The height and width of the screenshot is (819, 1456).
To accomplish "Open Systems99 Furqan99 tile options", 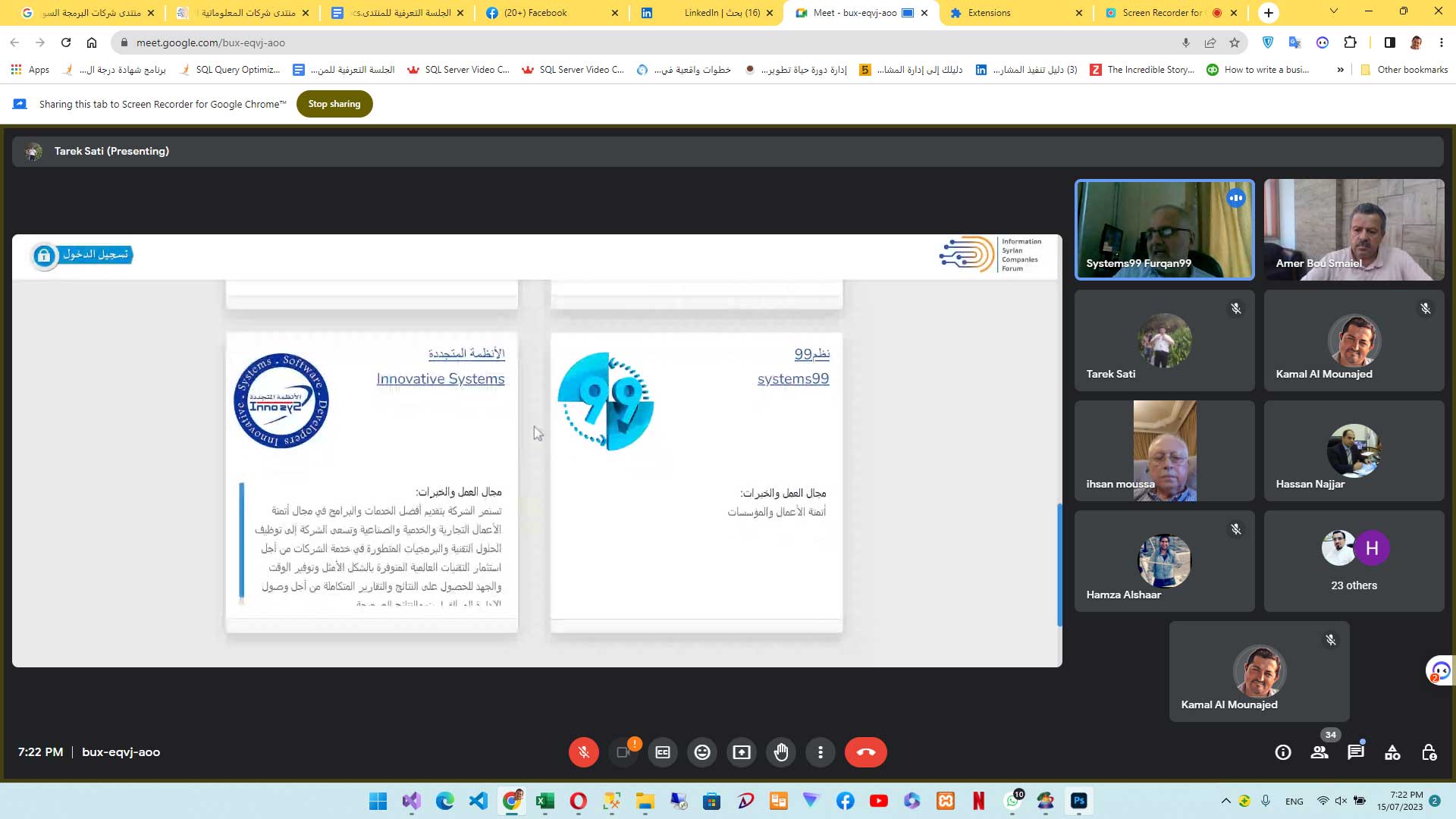I will [x=1236, y=199].
